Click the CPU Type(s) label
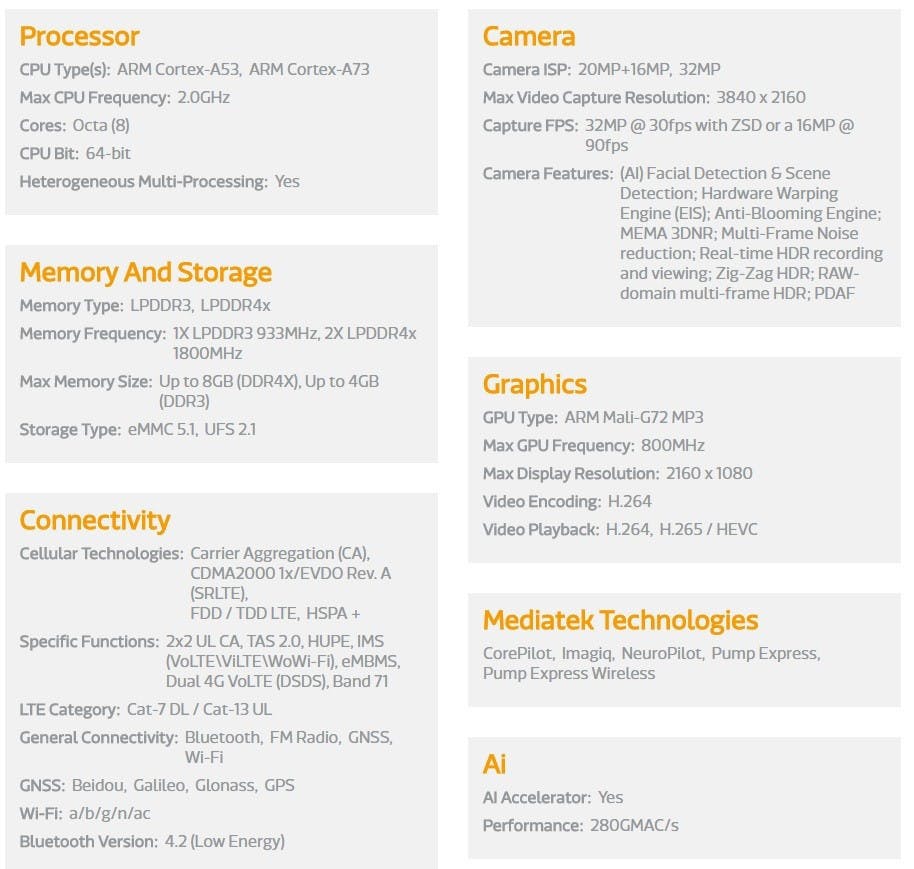914x869 pixels. (65, 69)
